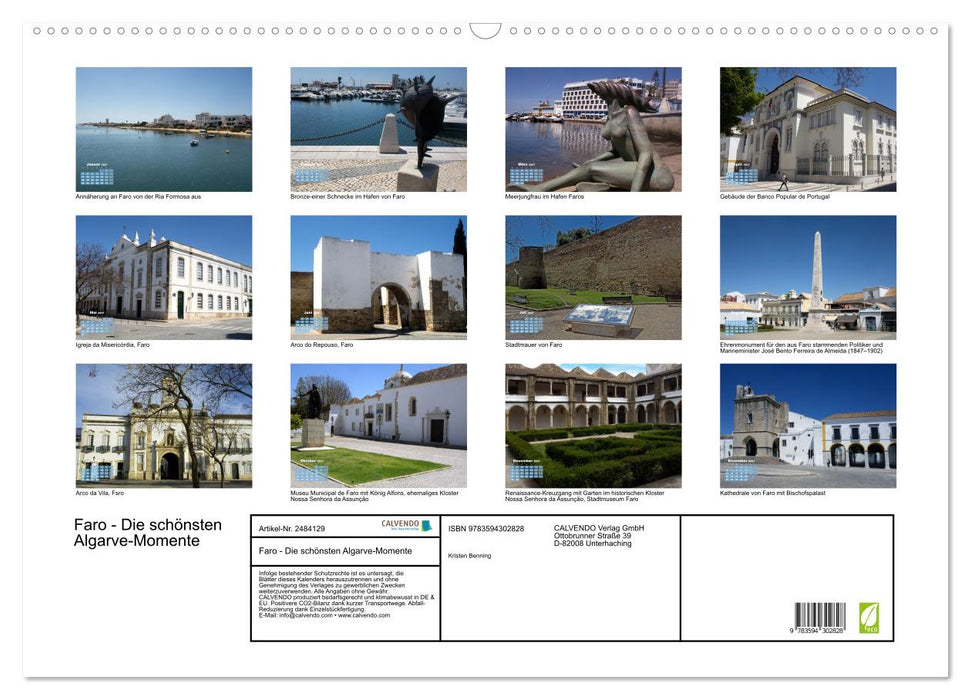Select the mermaid statue harbor photo
971x700 pixels.
593,129
